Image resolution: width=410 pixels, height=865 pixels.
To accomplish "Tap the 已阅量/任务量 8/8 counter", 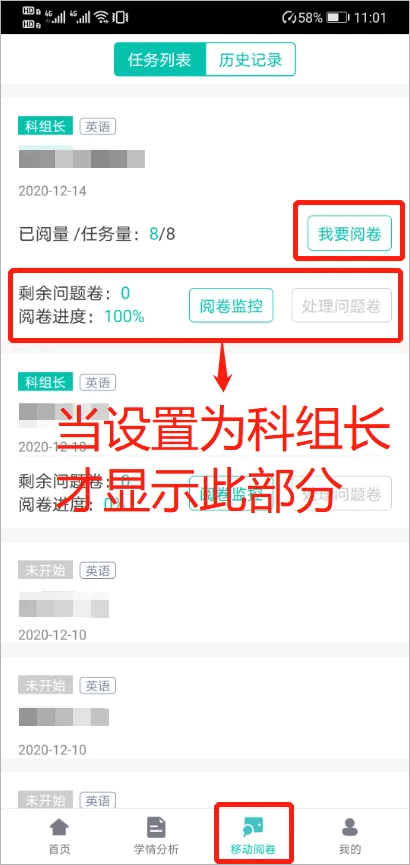I will pyautogui.click(x=162, y=234).
